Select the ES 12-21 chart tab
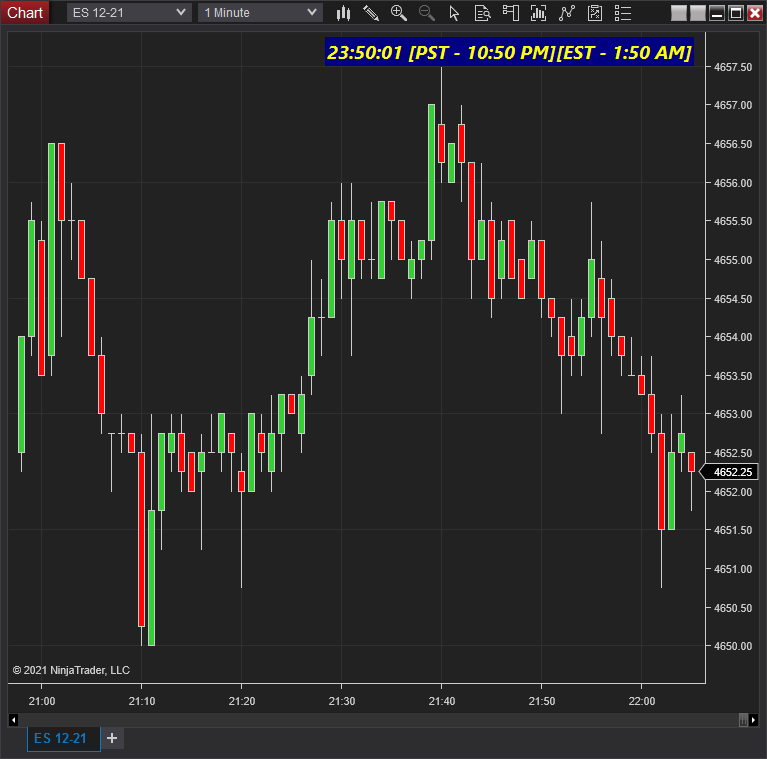The image size is (767, 759). [x=64, y=738]
